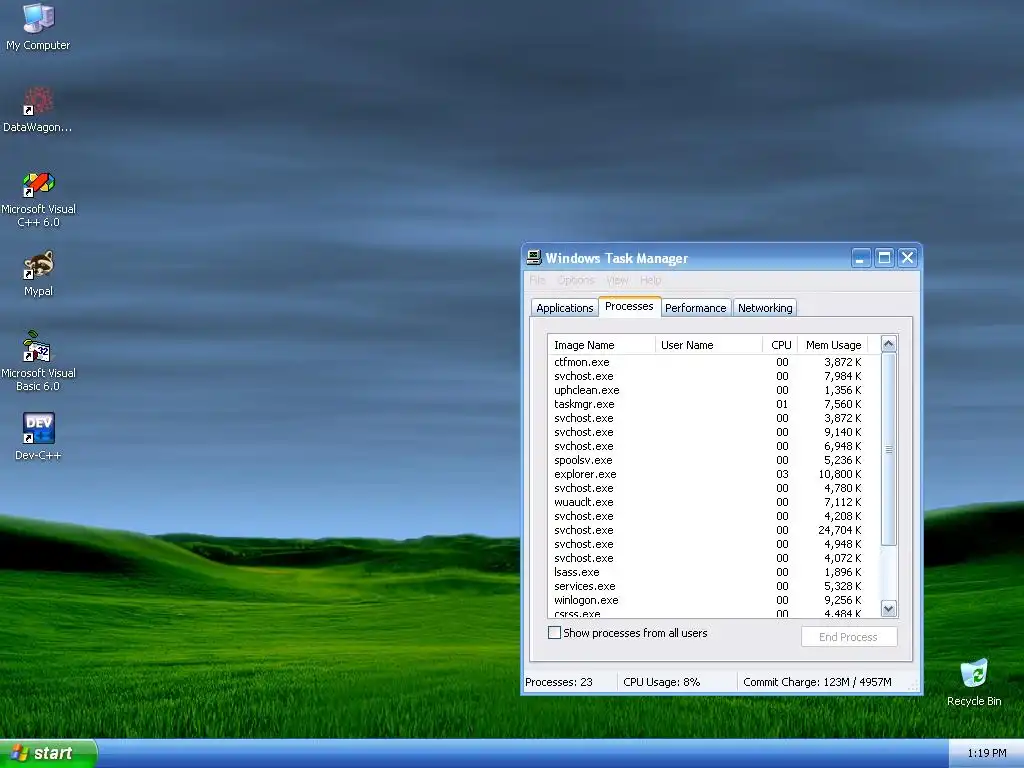Switch to the Networking tab
Screen dimensions: 1024x768
pyautogui.click(x=765, y=308)
